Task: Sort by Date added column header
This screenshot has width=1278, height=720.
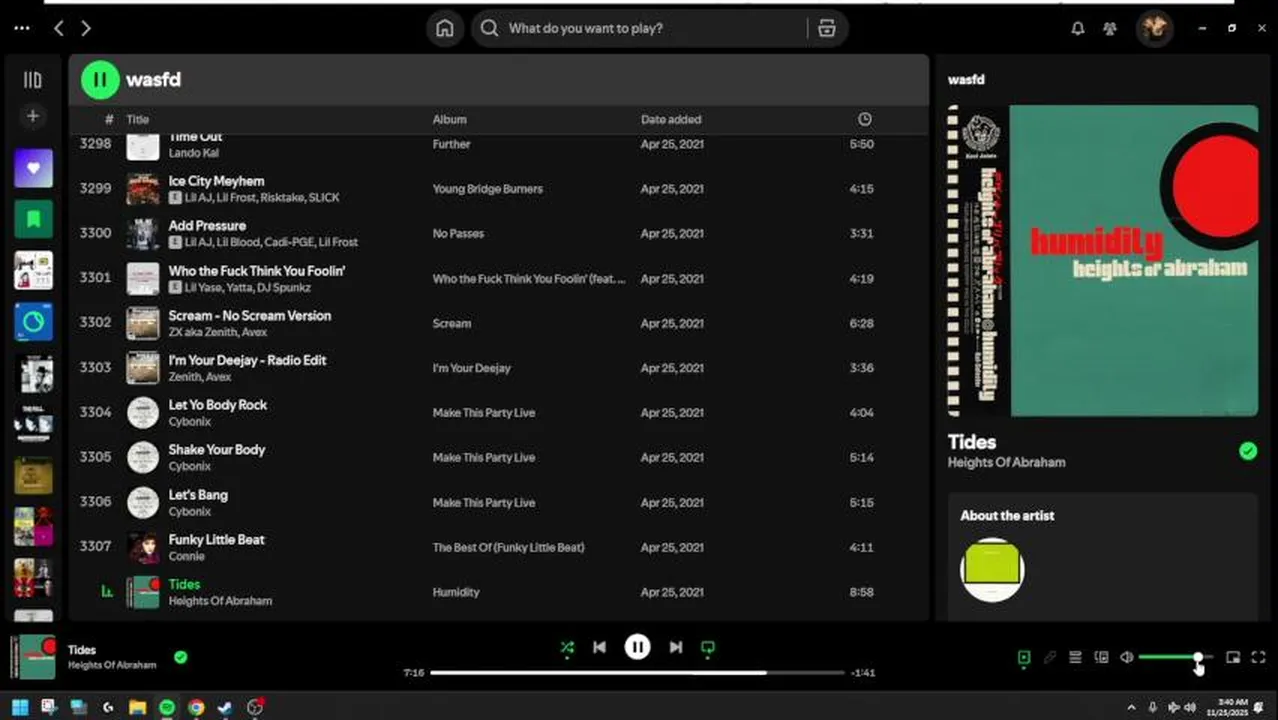Action: coord(671,119)
